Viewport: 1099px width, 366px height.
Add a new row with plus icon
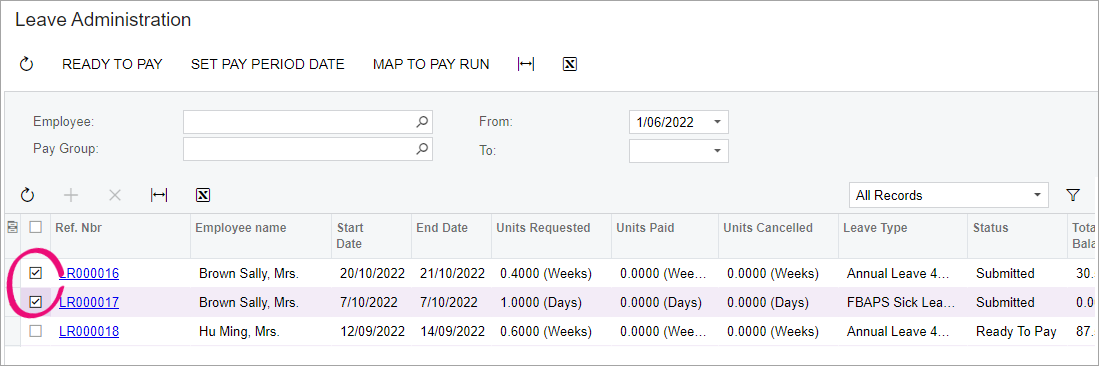coord(71,195)
